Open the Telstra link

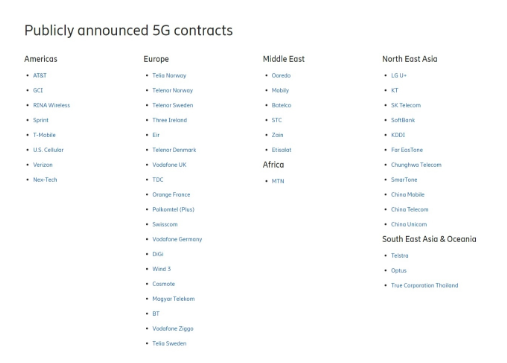[400, 256]
